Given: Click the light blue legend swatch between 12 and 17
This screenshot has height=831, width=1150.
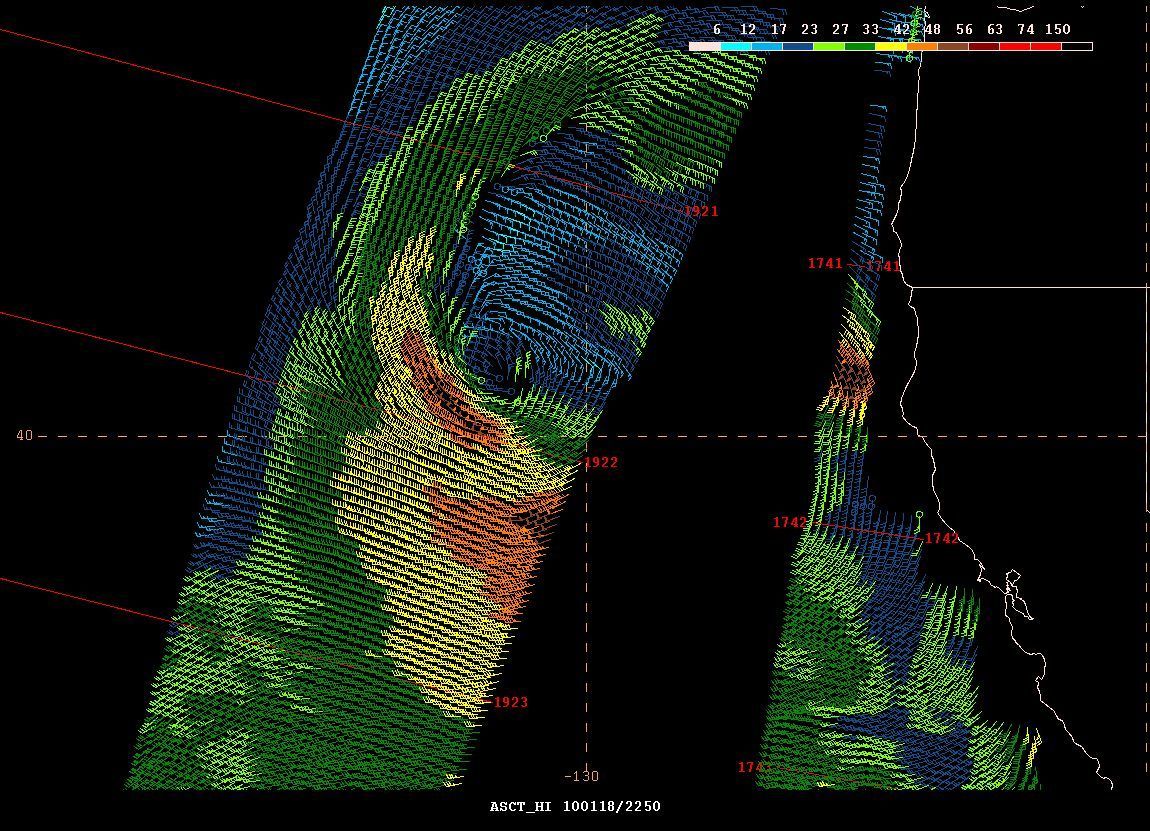Looking at the screenshot, I should tap(767, 46).
